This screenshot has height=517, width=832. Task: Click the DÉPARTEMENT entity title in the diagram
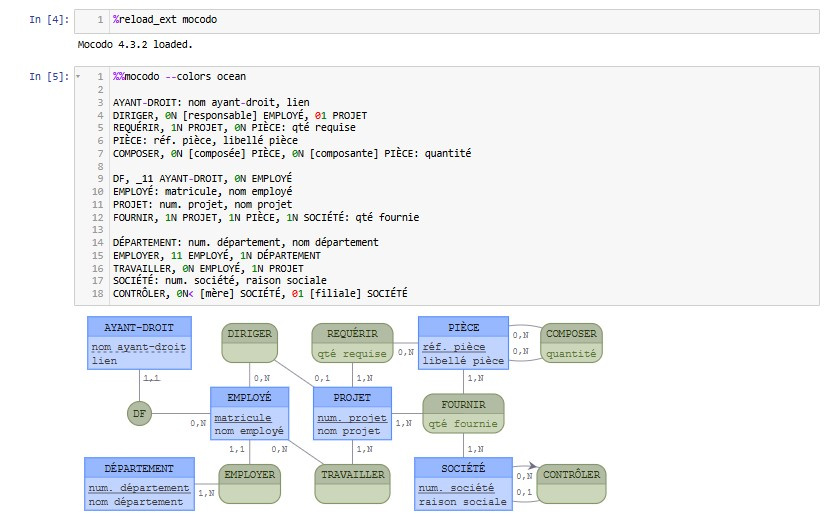coord(139,468)
